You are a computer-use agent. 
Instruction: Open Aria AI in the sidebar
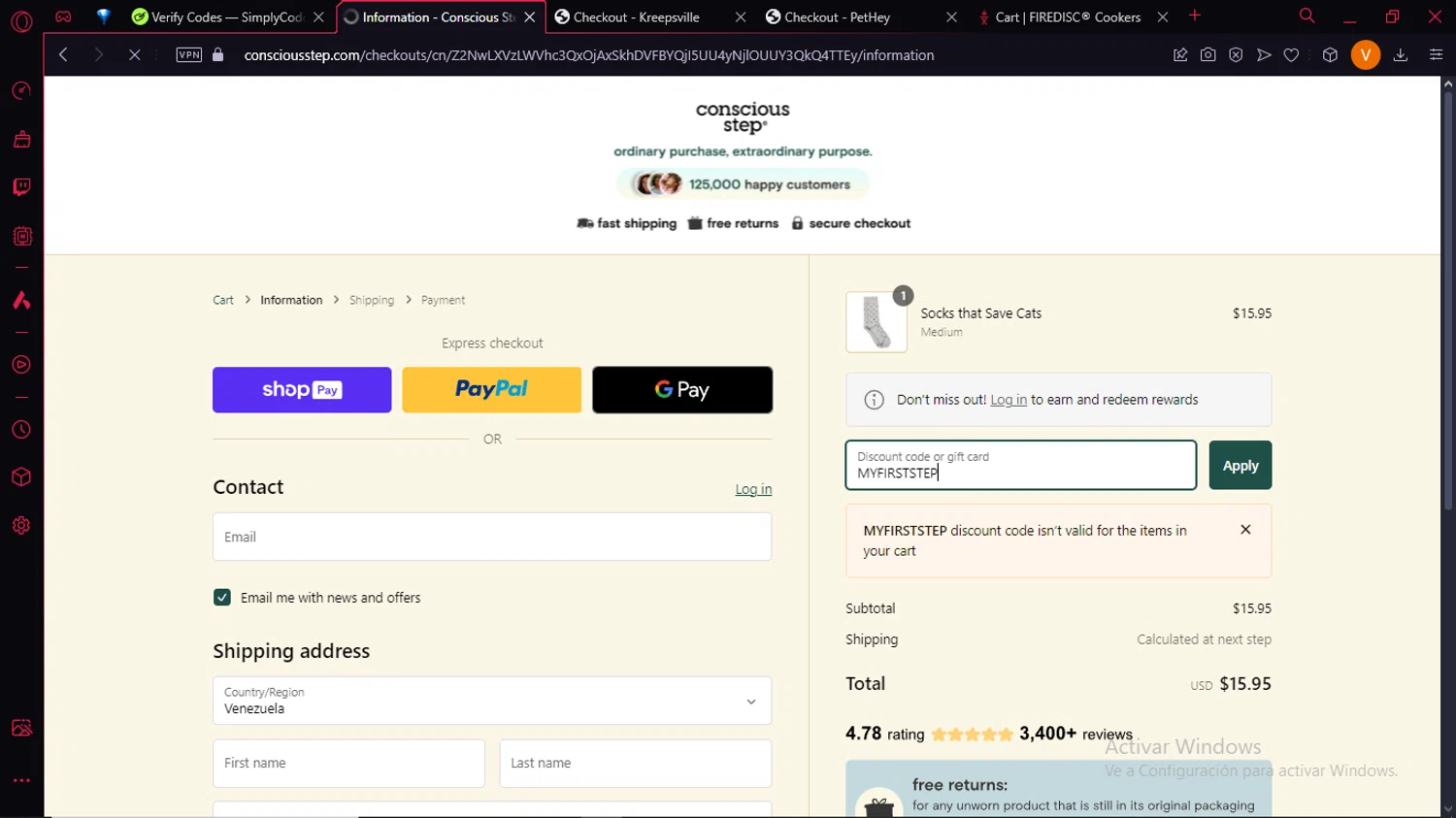[x=21, y=301]
